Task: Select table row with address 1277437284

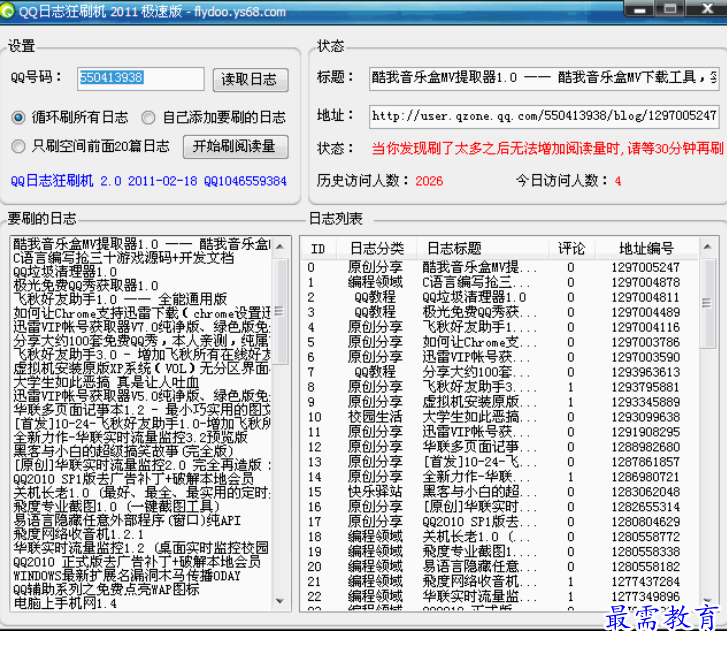Action: 500,582
